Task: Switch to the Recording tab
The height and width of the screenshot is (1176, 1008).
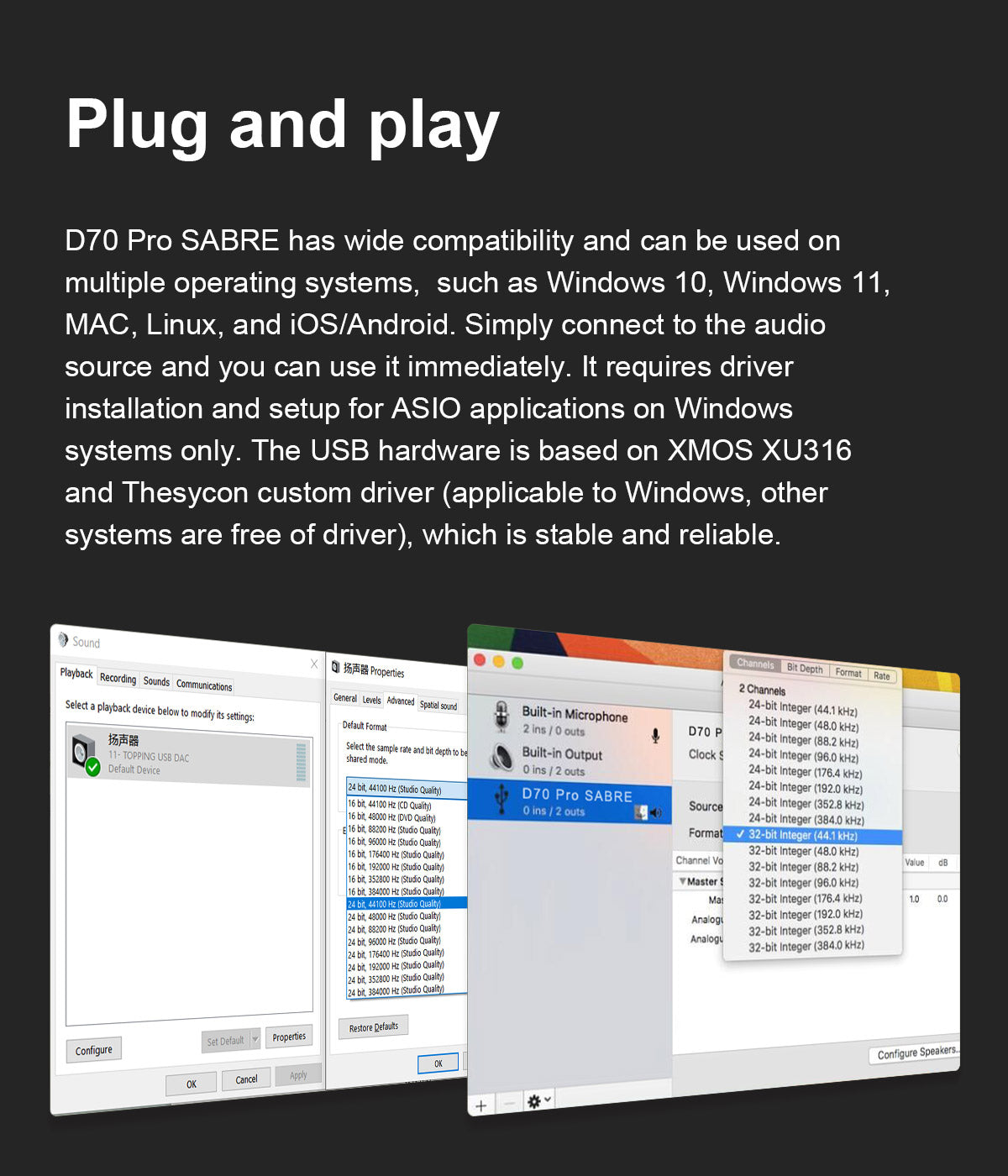Action: [118, 678]
